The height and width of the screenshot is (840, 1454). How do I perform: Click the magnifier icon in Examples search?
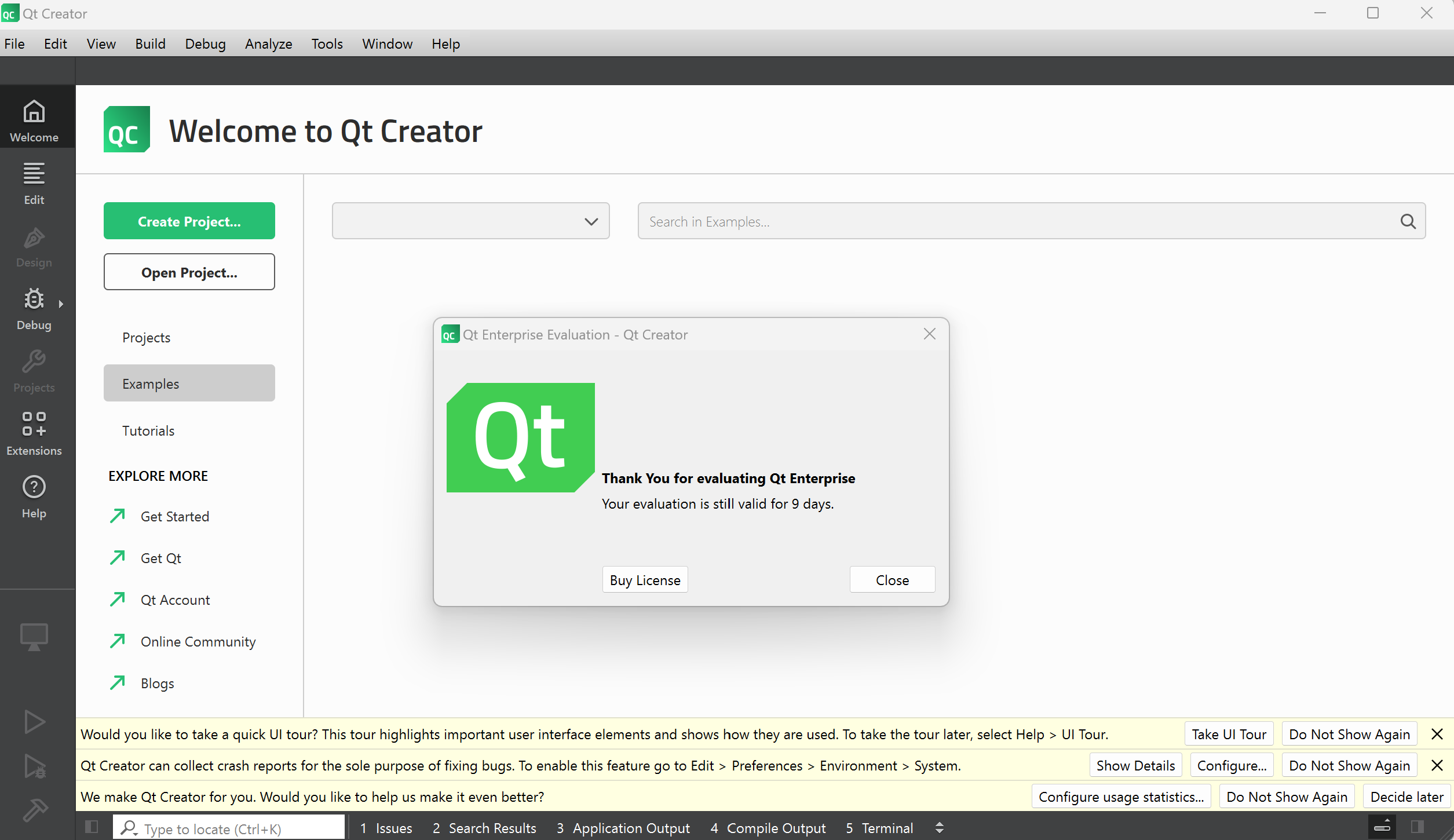click(x=1408, y=221)
